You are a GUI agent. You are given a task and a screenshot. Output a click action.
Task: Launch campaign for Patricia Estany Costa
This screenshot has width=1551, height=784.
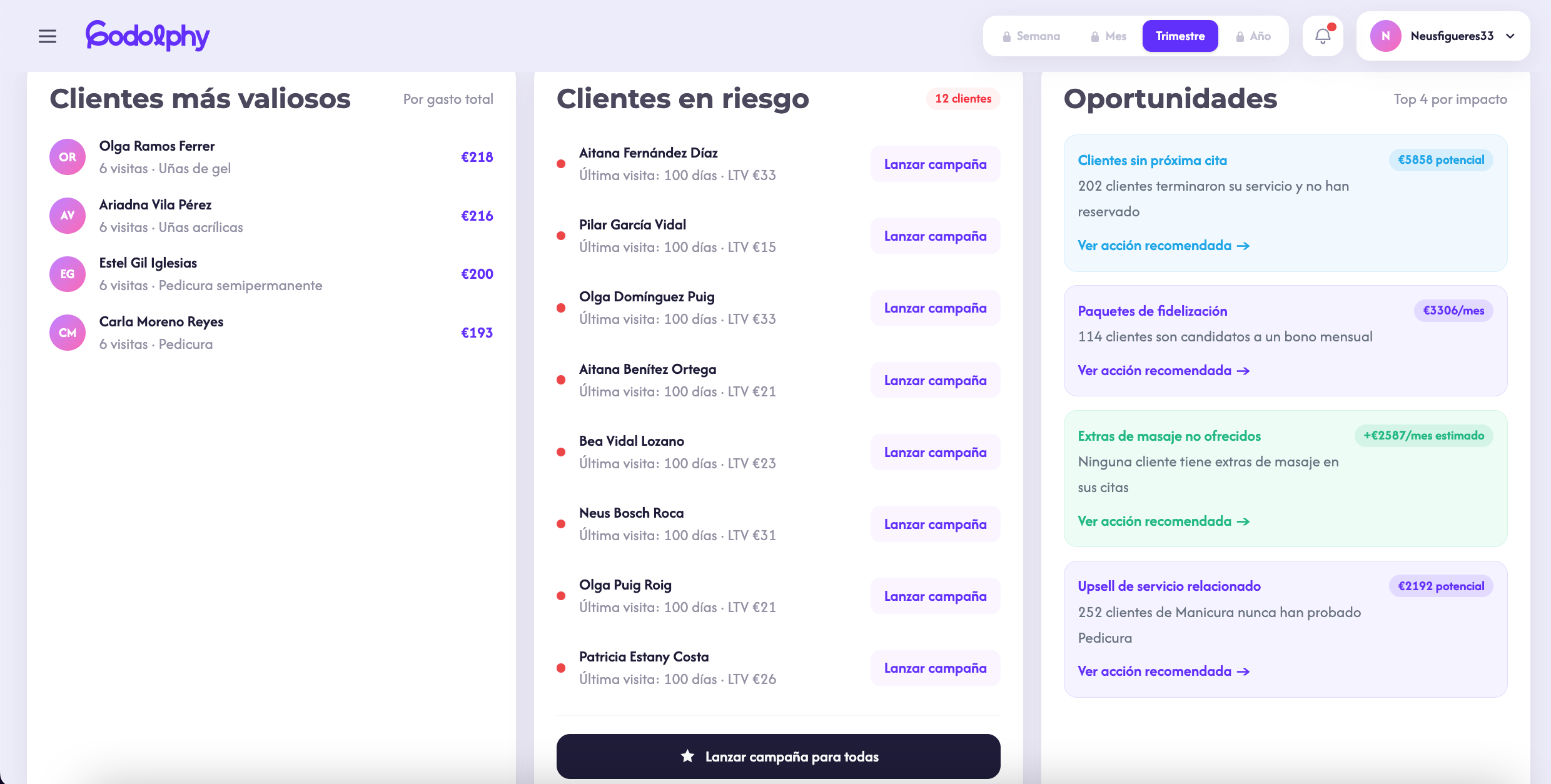click(936, 668)
